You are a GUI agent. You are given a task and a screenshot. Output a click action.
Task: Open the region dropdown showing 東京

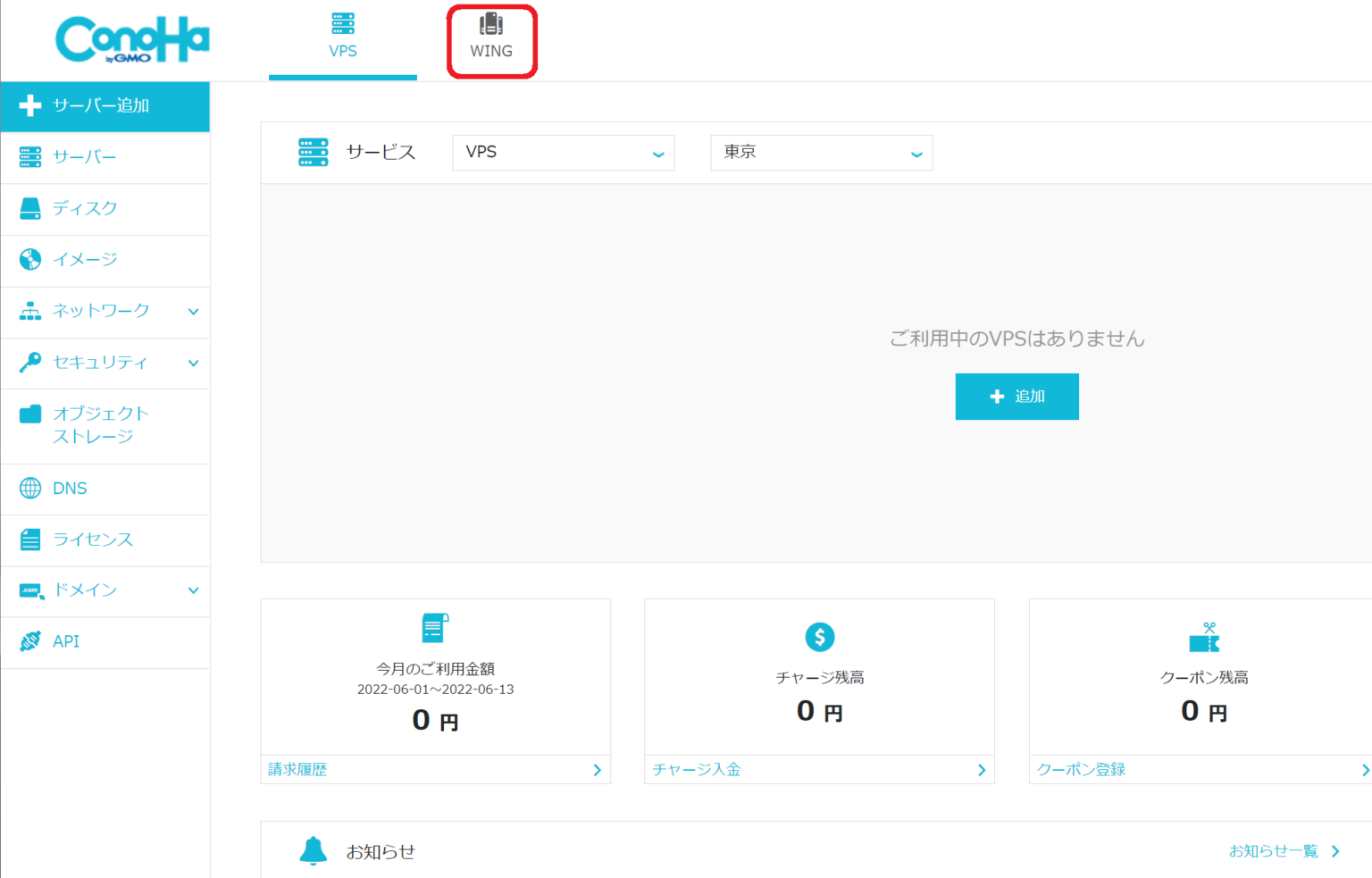point(820,152)
